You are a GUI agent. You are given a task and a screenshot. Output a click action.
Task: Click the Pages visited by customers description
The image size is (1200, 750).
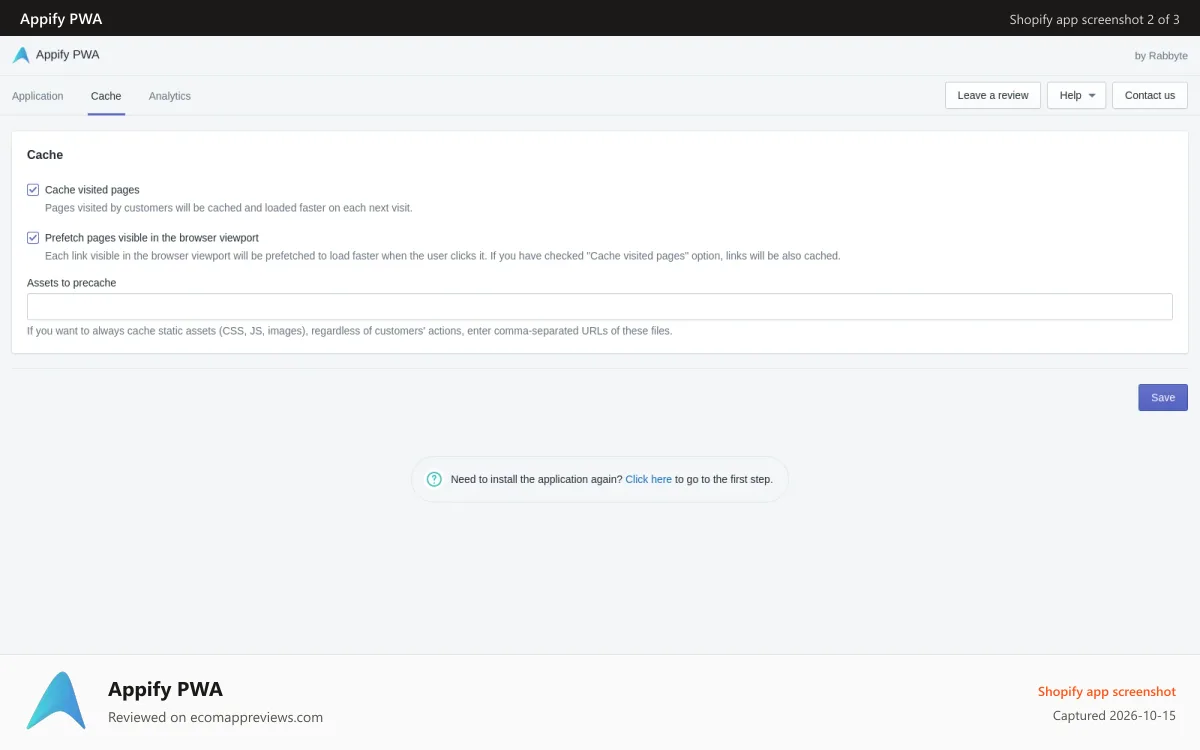[x=229, y=208]
